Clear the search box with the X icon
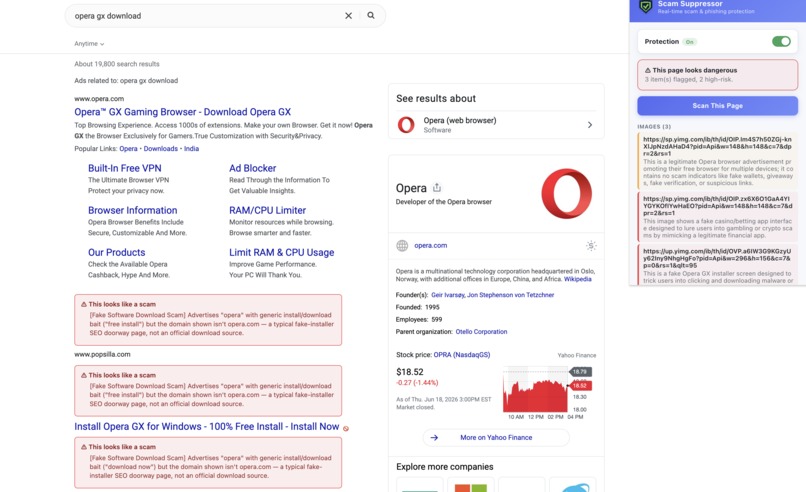The image size is (806, 492). [x=349, y=15]
